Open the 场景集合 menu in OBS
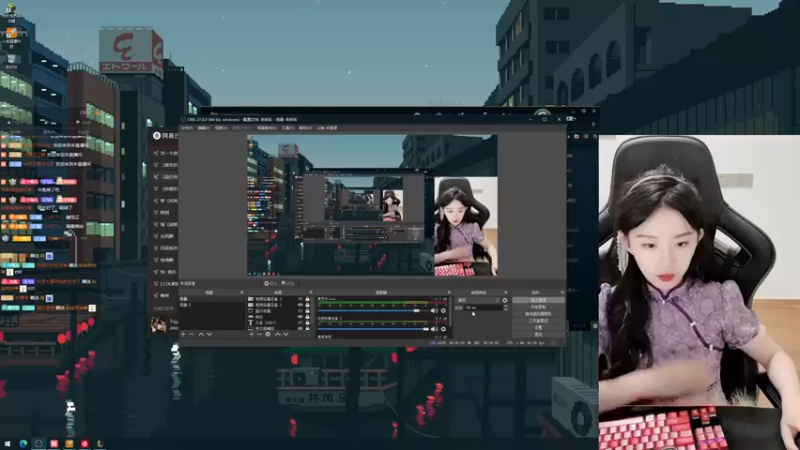The width and height of the screenshot is (800, 450). tap(266, 128)
